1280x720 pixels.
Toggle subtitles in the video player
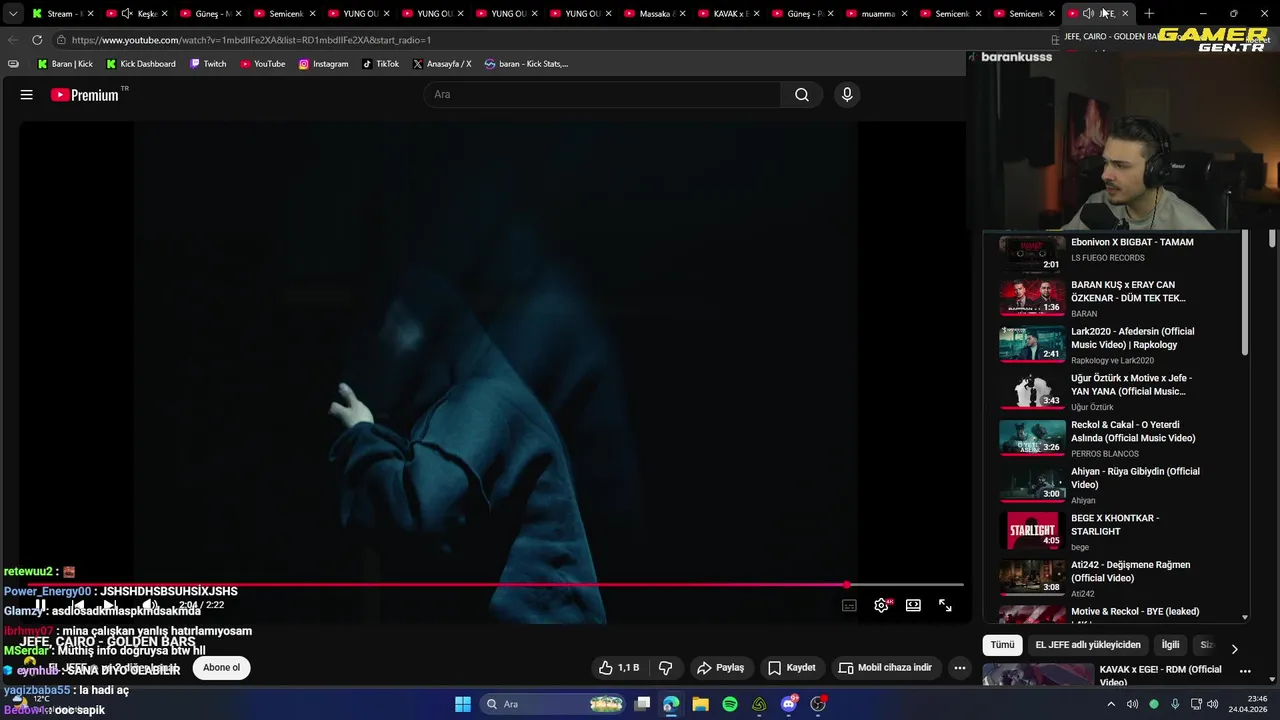(849, 605)
